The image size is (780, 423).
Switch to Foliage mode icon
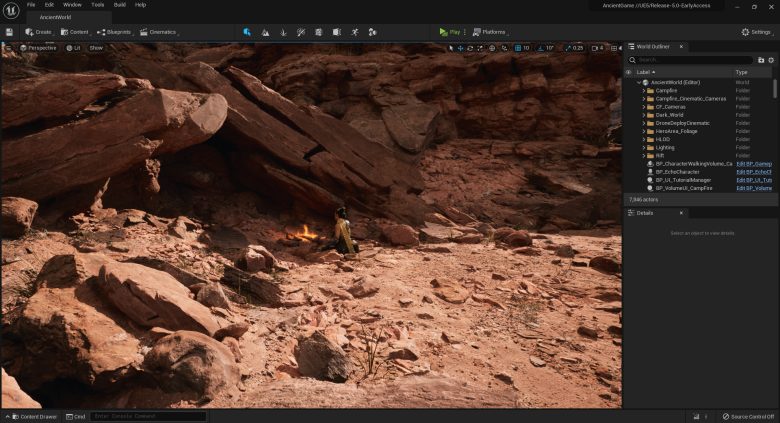283,32
